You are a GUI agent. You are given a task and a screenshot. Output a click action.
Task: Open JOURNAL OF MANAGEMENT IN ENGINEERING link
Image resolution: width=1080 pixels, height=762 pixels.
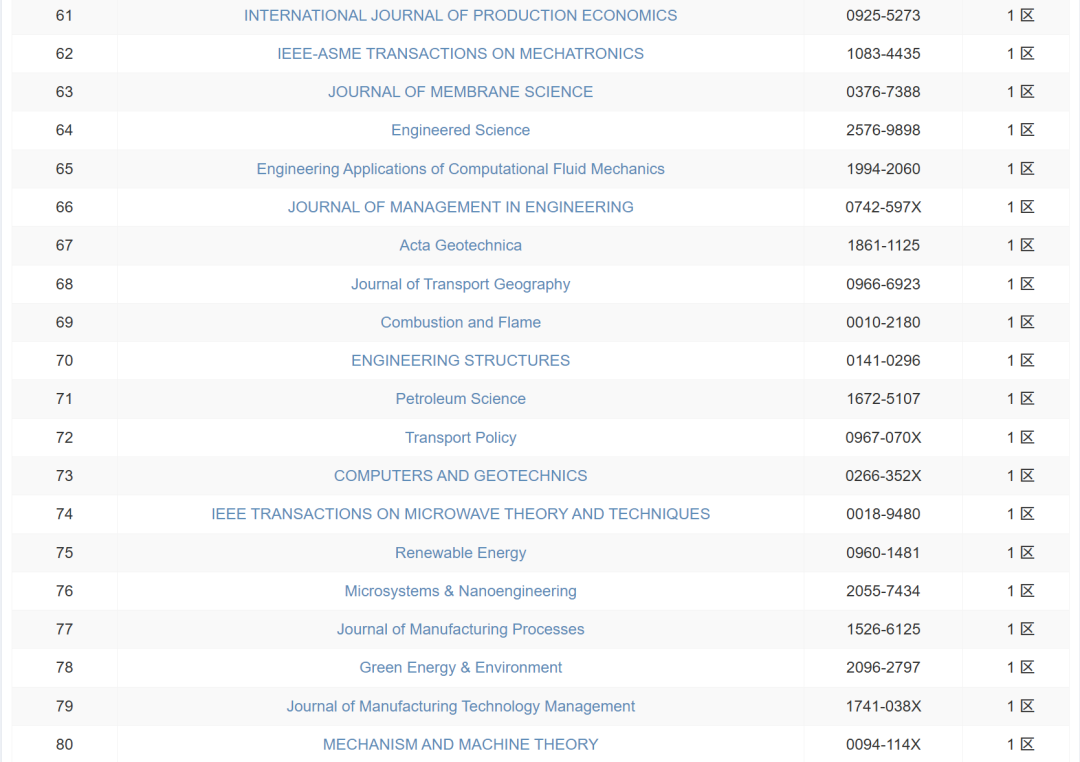tap(460, 207)
